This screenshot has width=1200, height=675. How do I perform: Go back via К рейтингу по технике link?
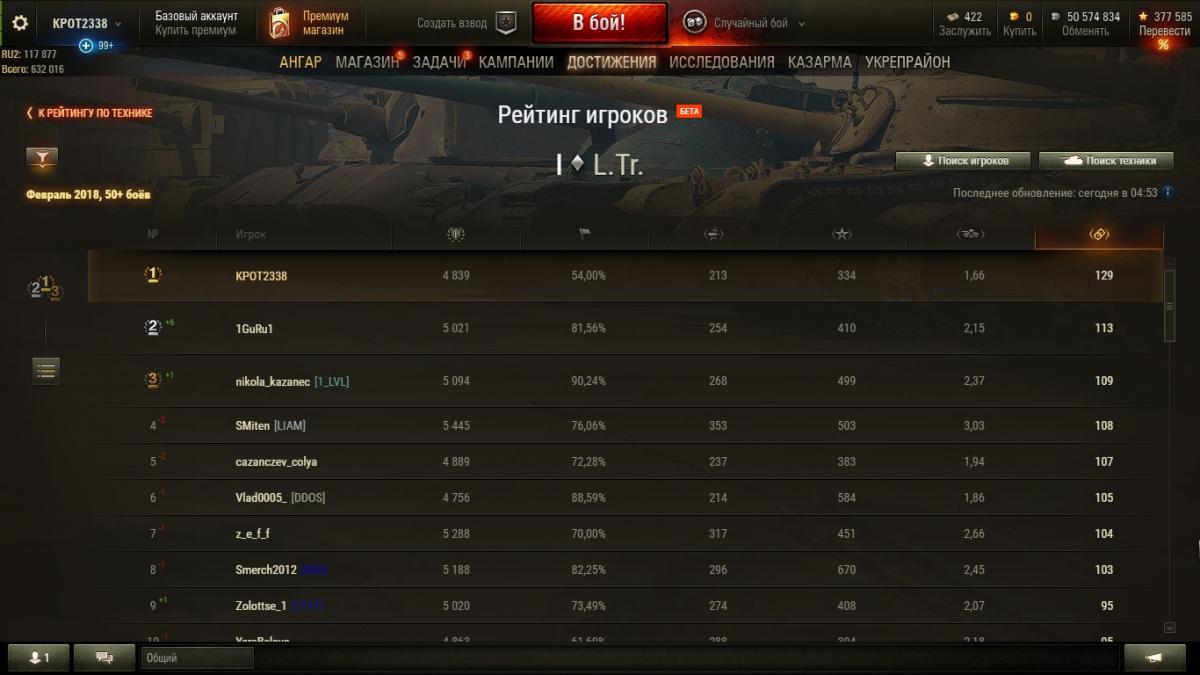point(89,113)
